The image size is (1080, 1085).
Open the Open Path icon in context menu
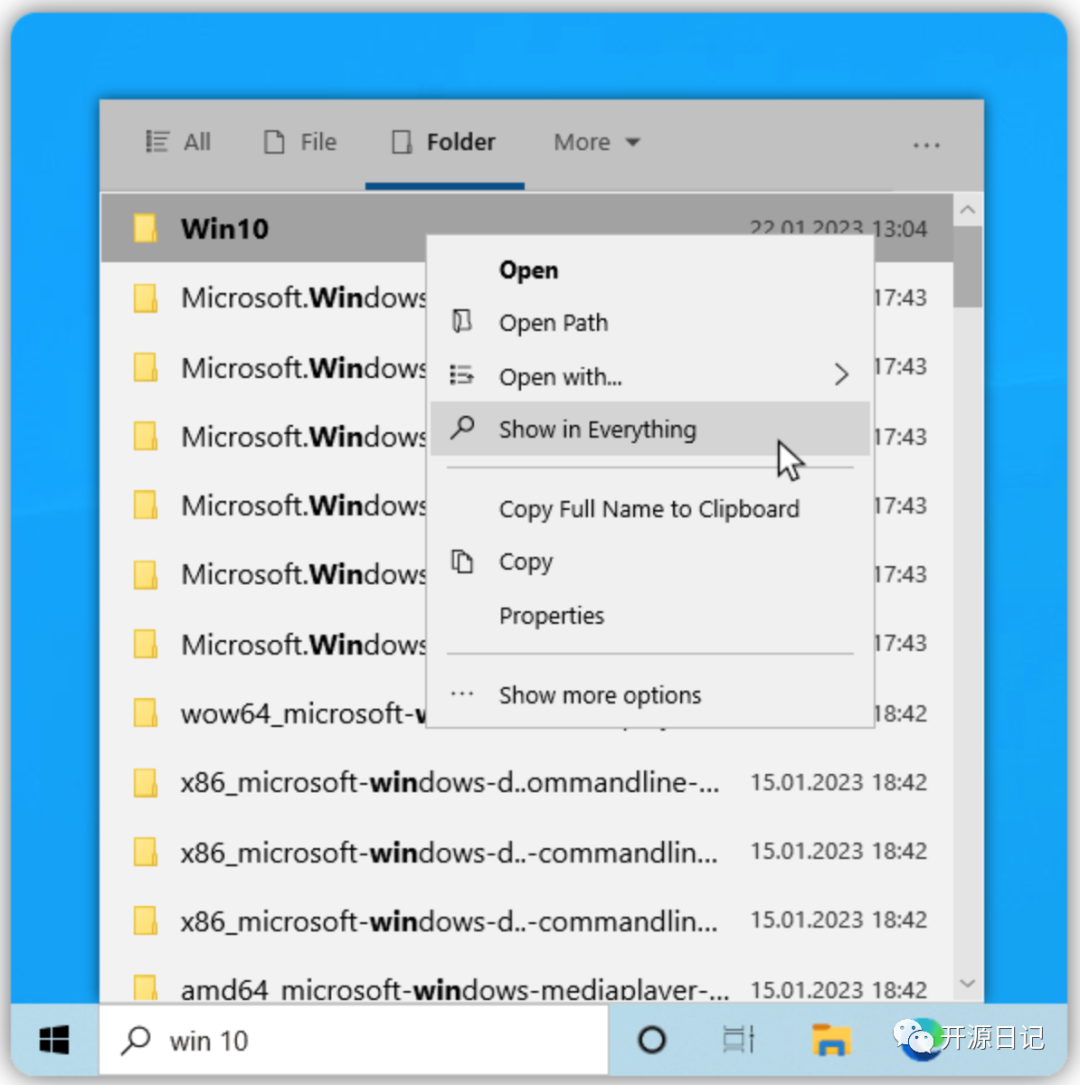[461, 322]
